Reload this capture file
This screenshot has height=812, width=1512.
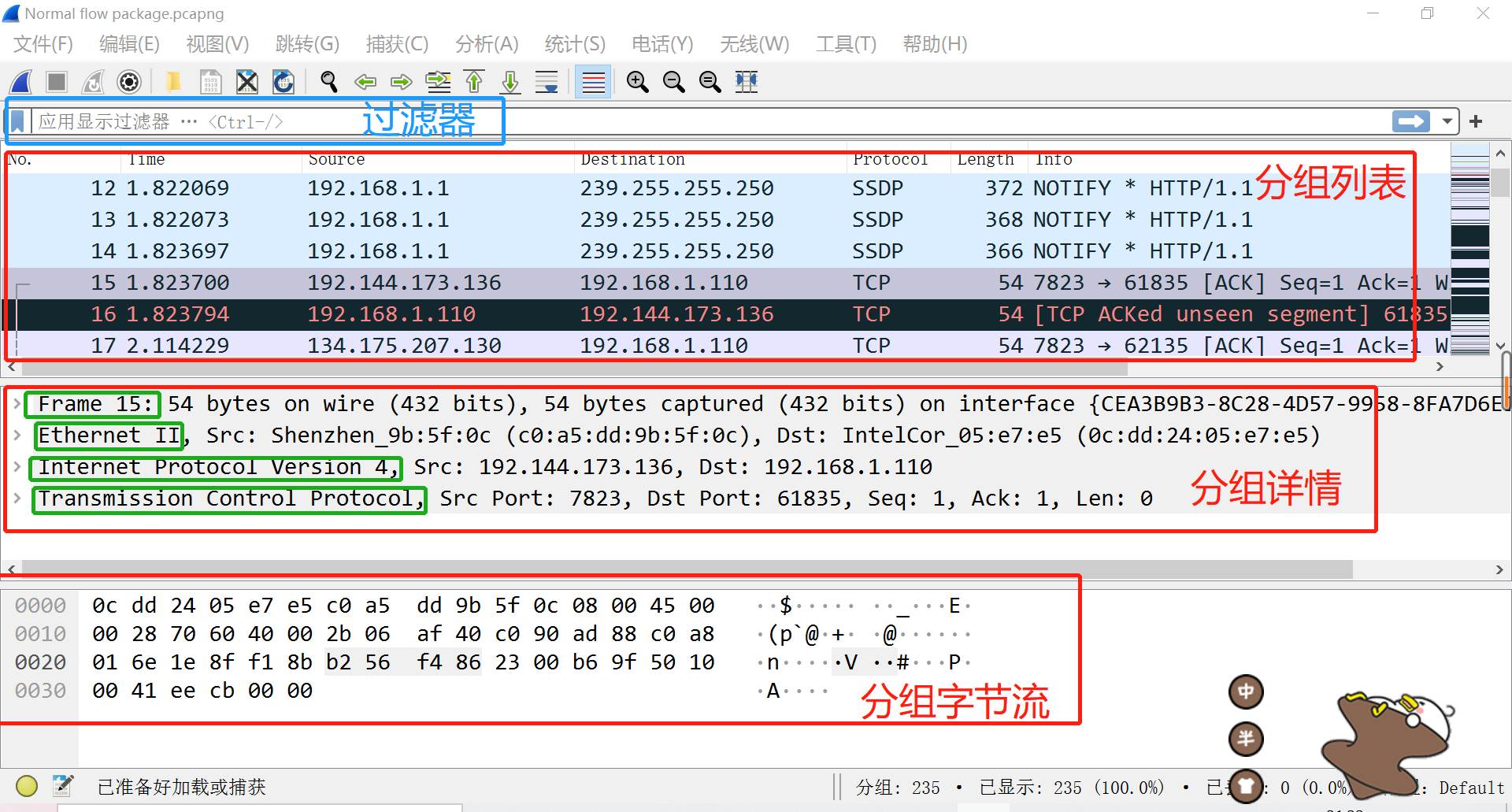283,81
